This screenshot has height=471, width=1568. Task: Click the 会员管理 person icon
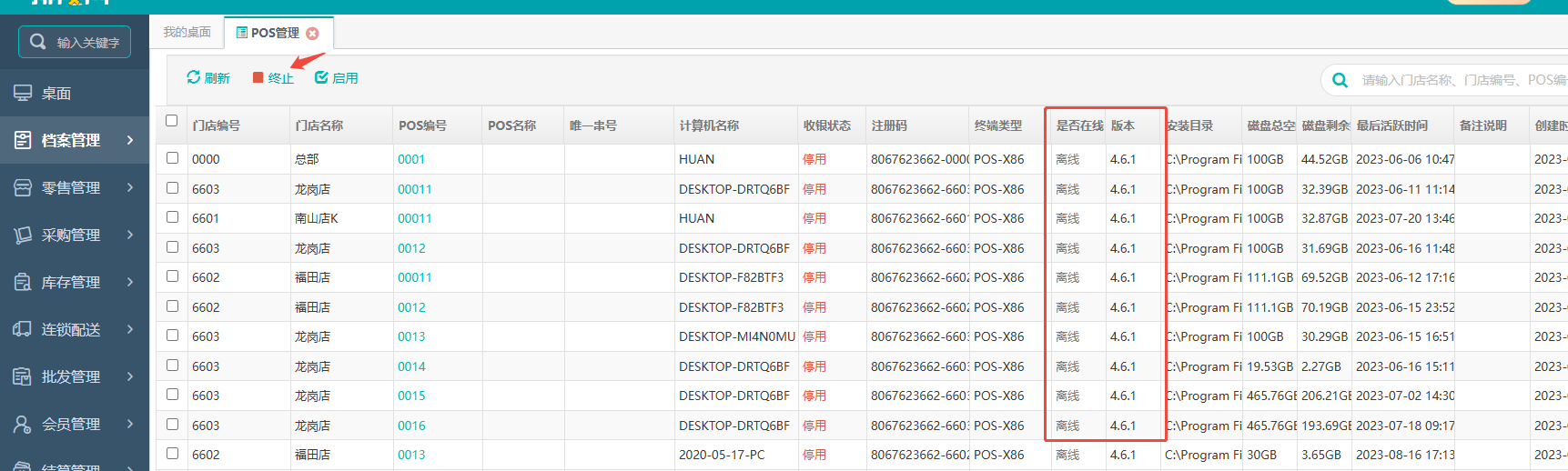(23, 424)
